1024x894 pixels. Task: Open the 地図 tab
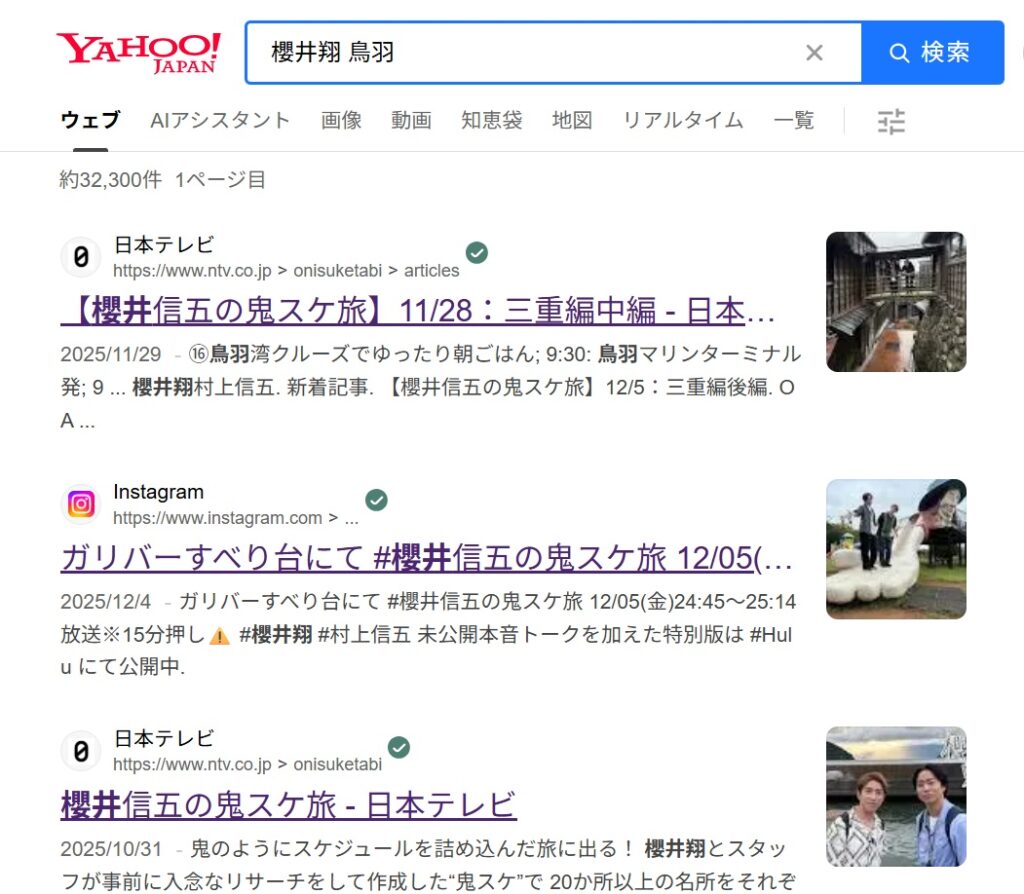tap(572, 121)
